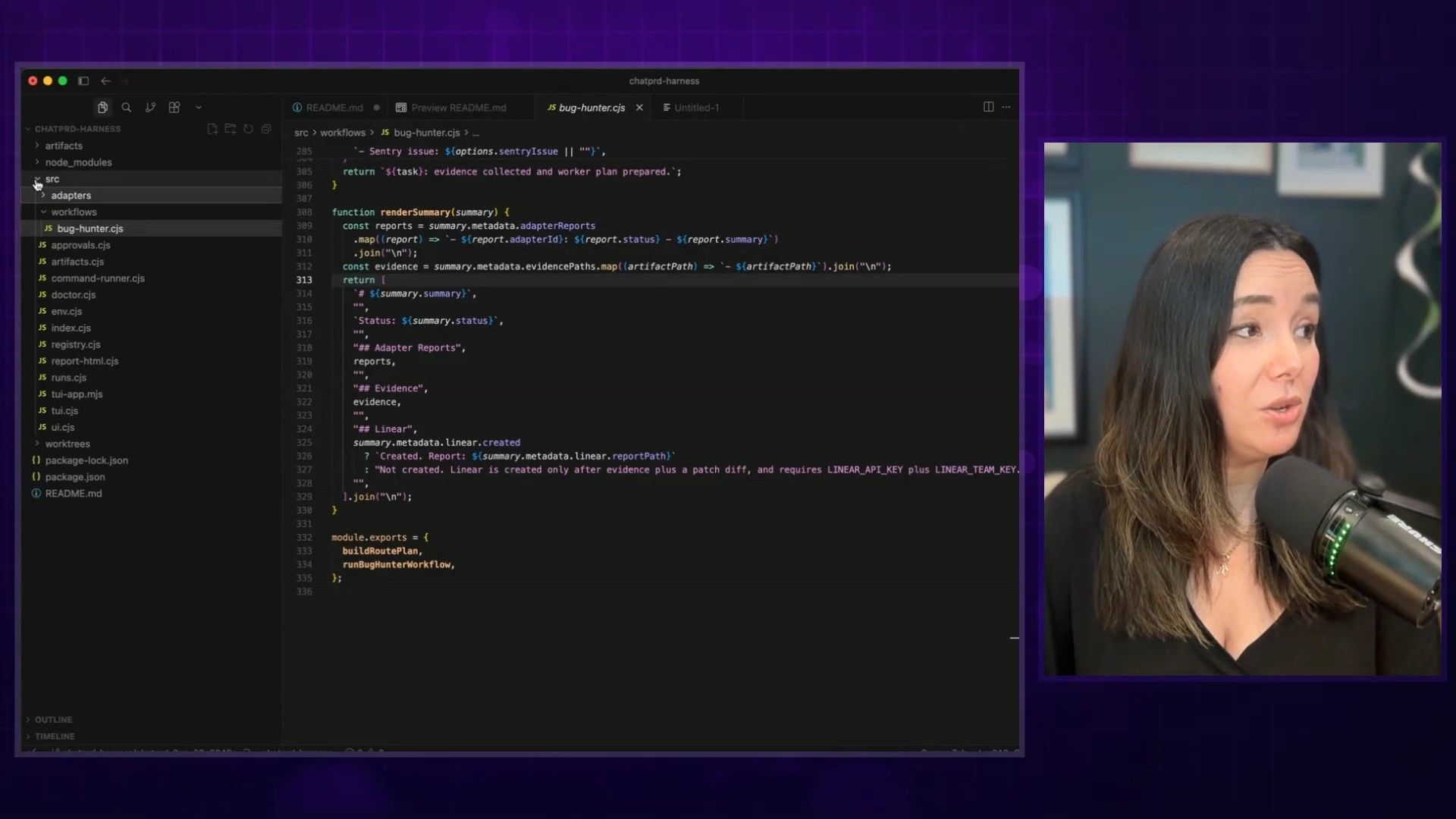
Task: Open editor more actions menu
Action: tap(1006, 107)
